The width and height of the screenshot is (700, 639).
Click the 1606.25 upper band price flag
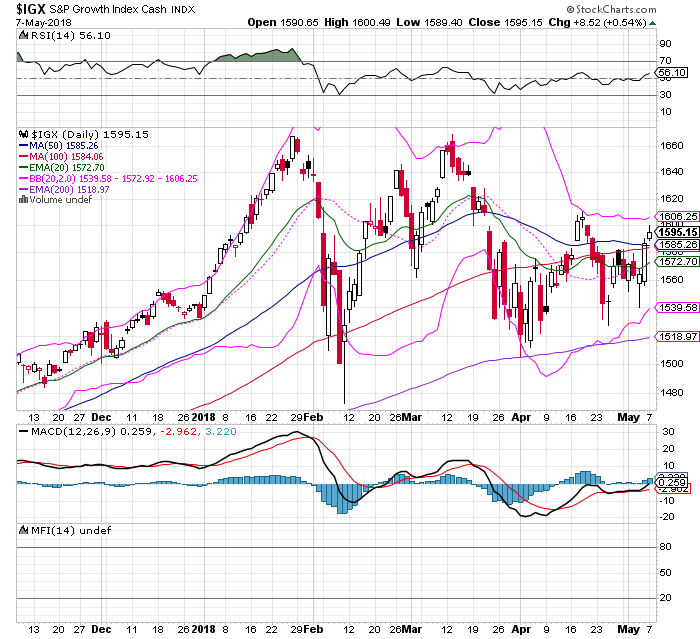tap(676, 217)
